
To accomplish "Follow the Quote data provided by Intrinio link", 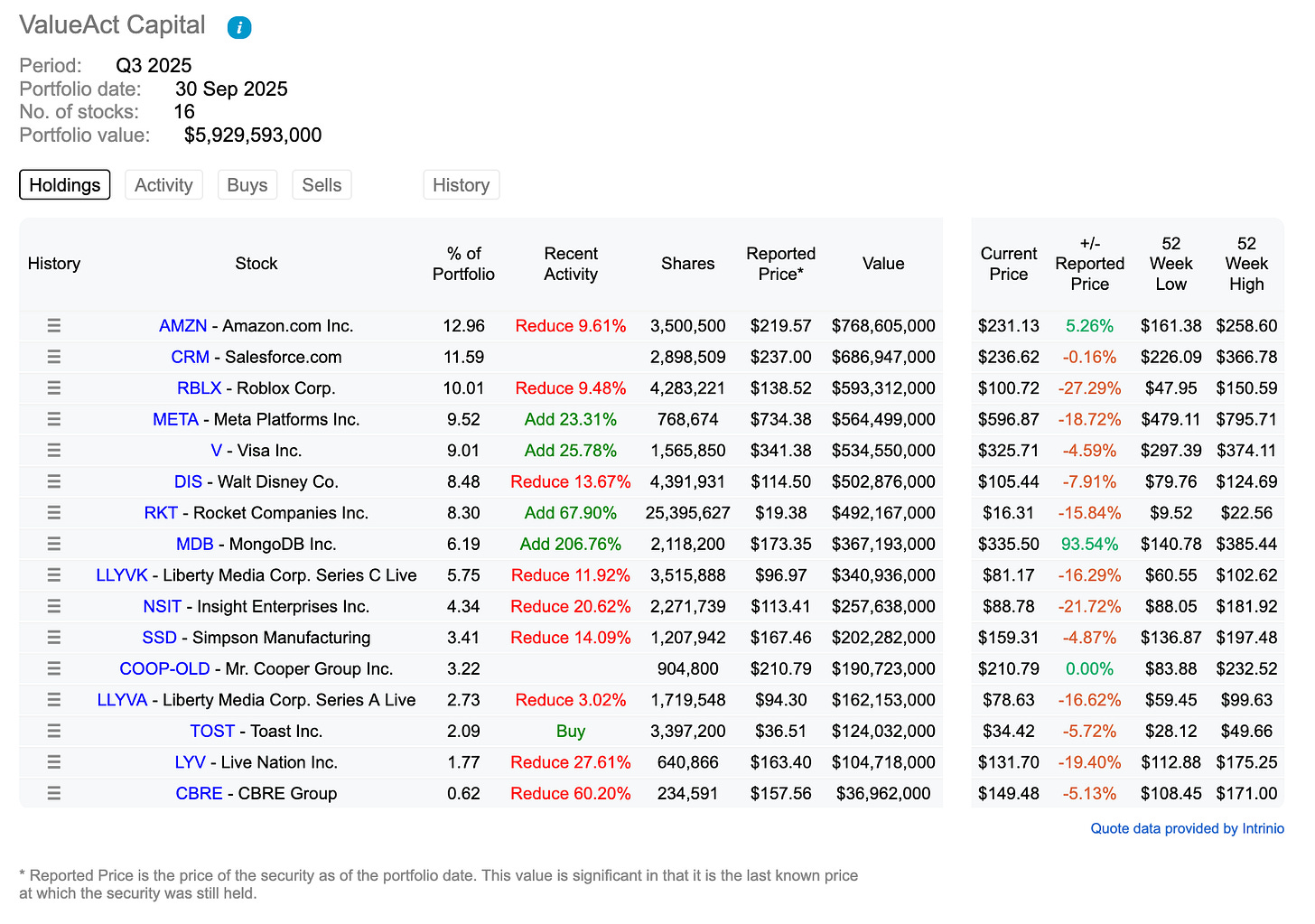I will coord(1188,828).
